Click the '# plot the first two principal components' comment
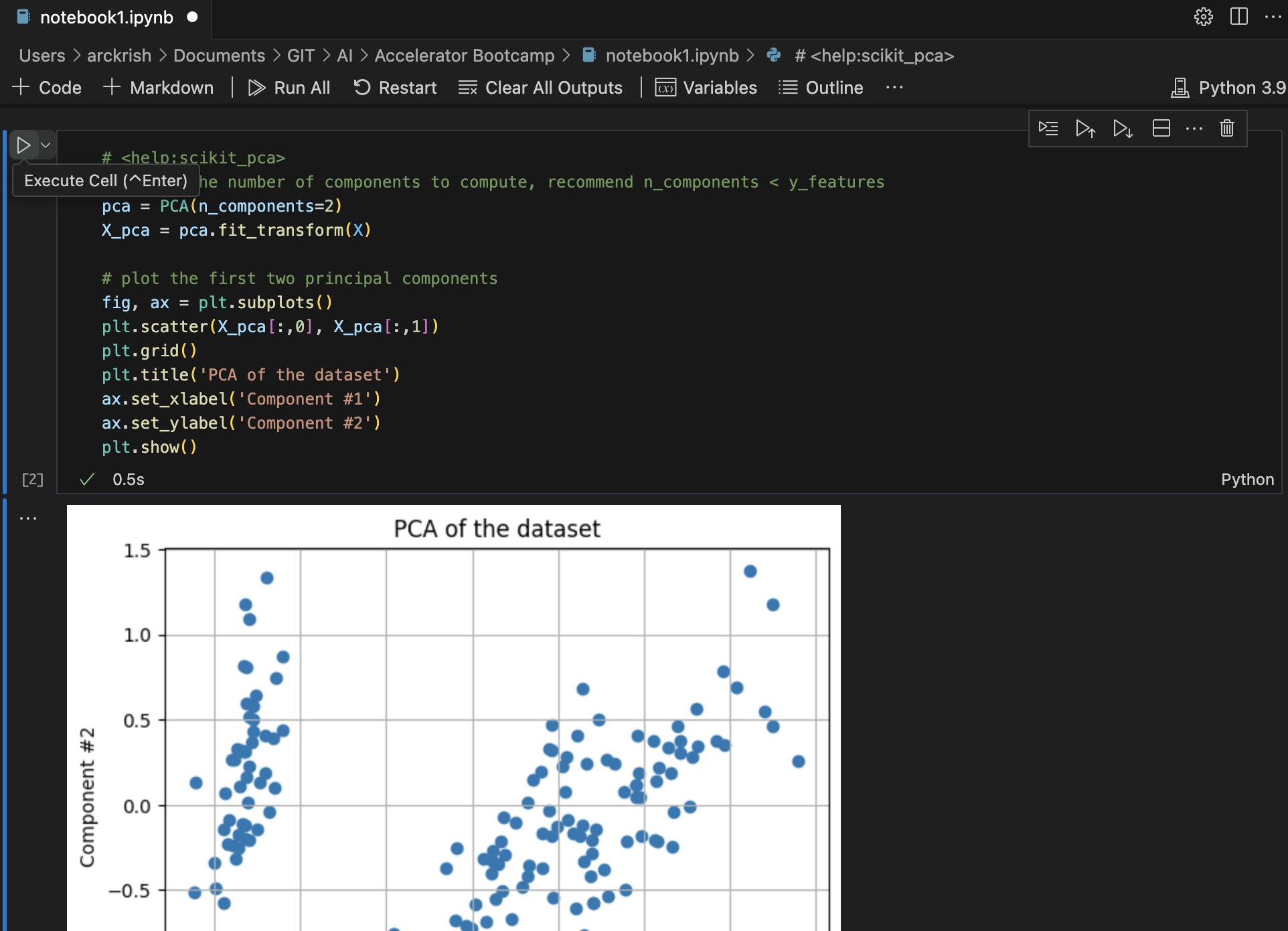The image size is (1288, 931). [x=300, y=279]
